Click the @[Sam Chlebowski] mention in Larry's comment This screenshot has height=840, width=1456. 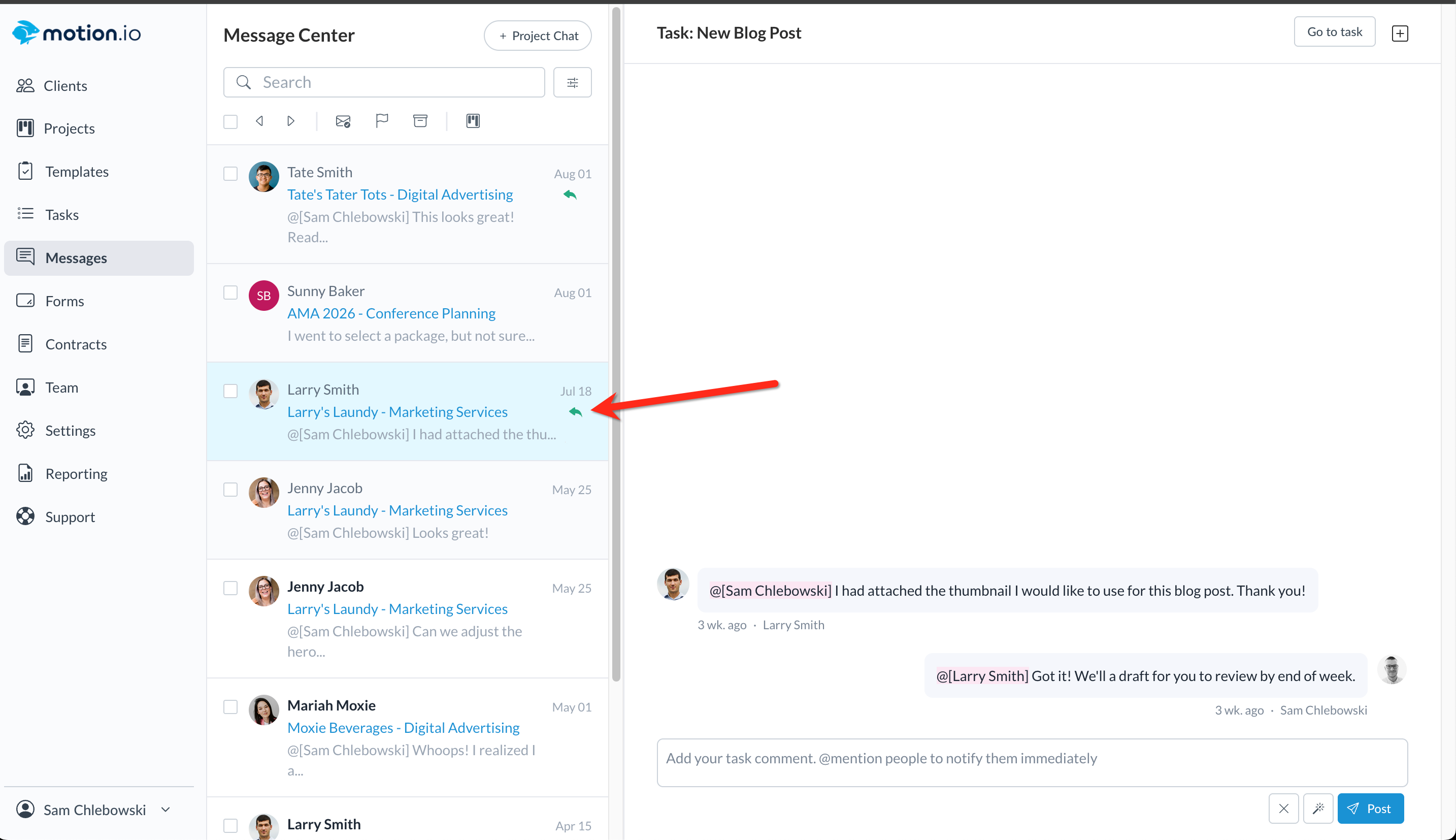[770, 591]
